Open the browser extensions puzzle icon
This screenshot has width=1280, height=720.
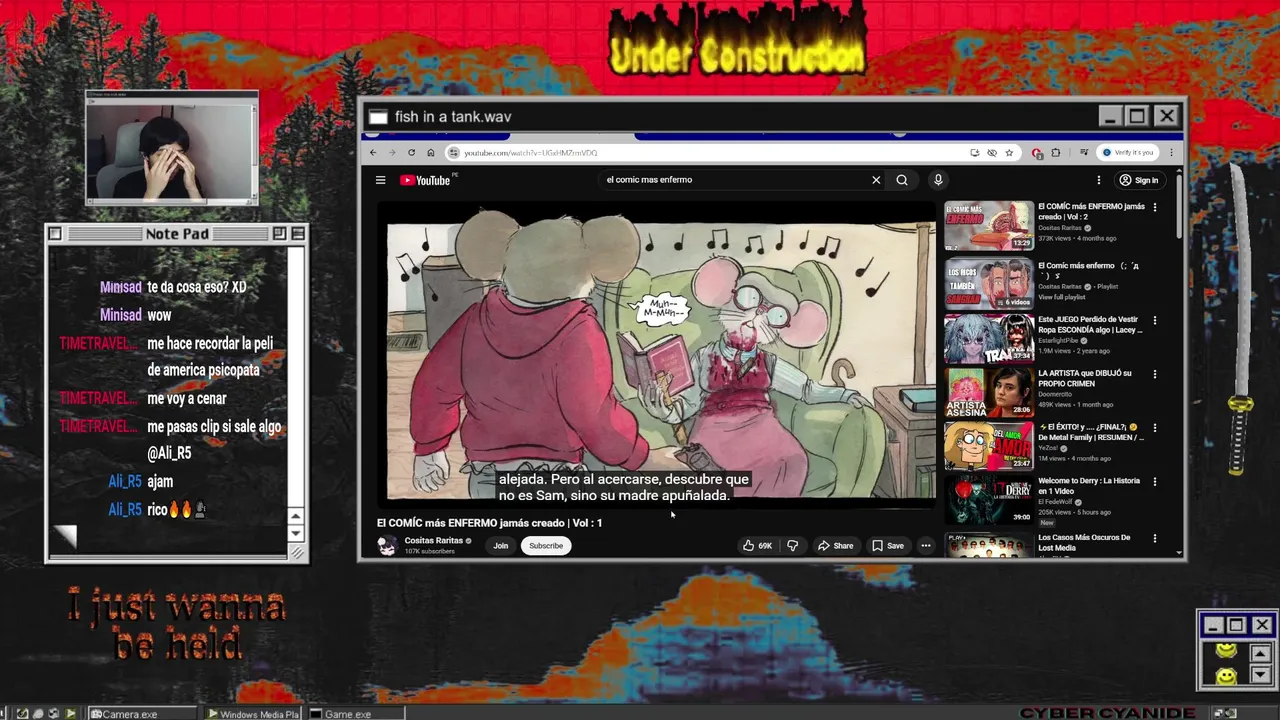click(1055, 153)
